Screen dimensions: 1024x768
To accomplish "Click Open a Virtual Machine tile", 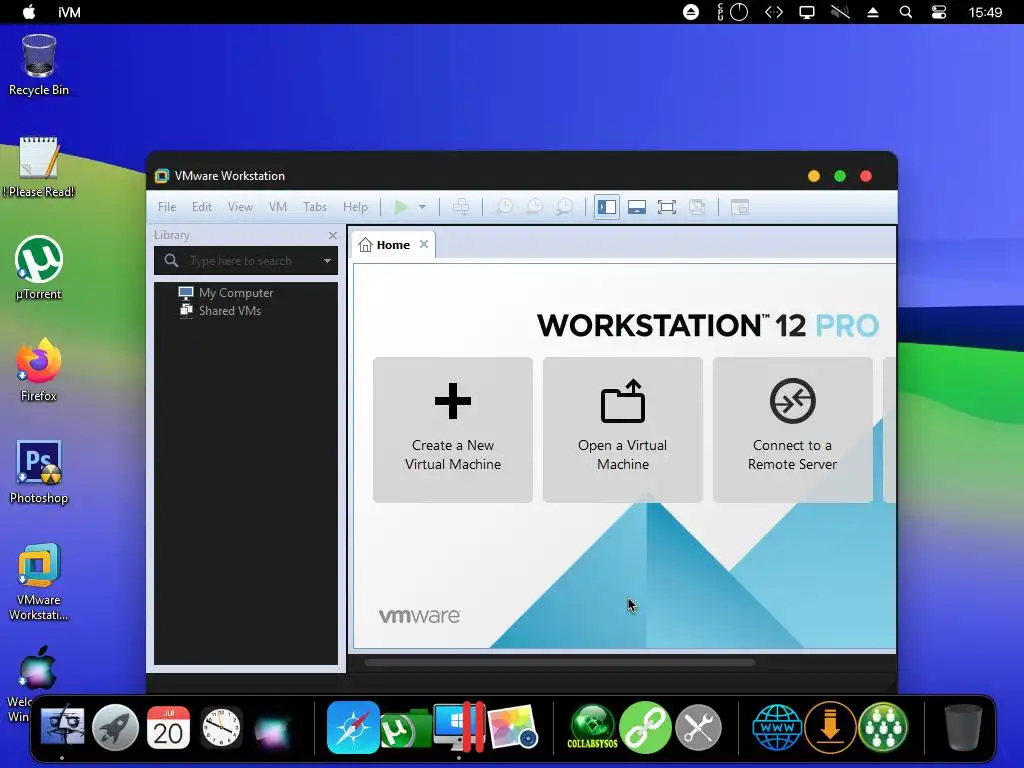I will coord(622,430).
